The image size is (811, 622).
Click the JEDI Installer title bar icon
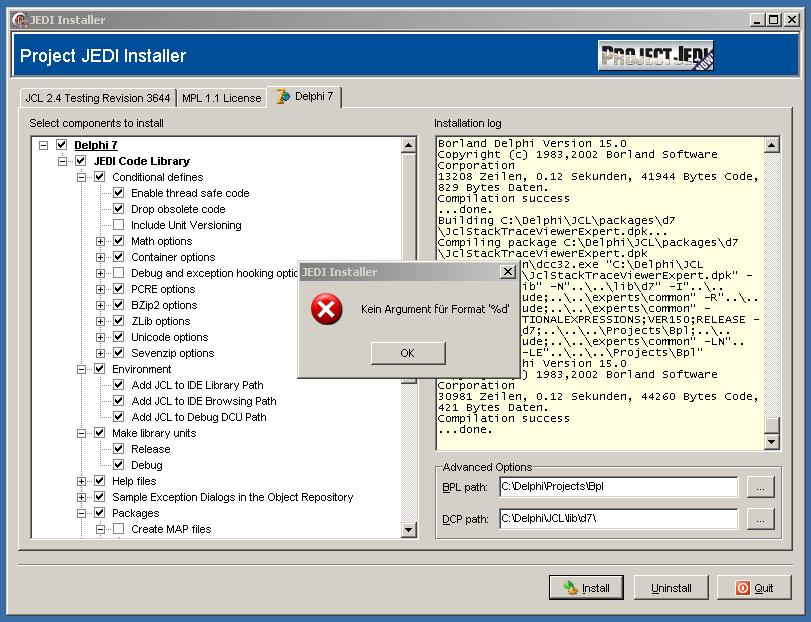[x=10, y=20]
